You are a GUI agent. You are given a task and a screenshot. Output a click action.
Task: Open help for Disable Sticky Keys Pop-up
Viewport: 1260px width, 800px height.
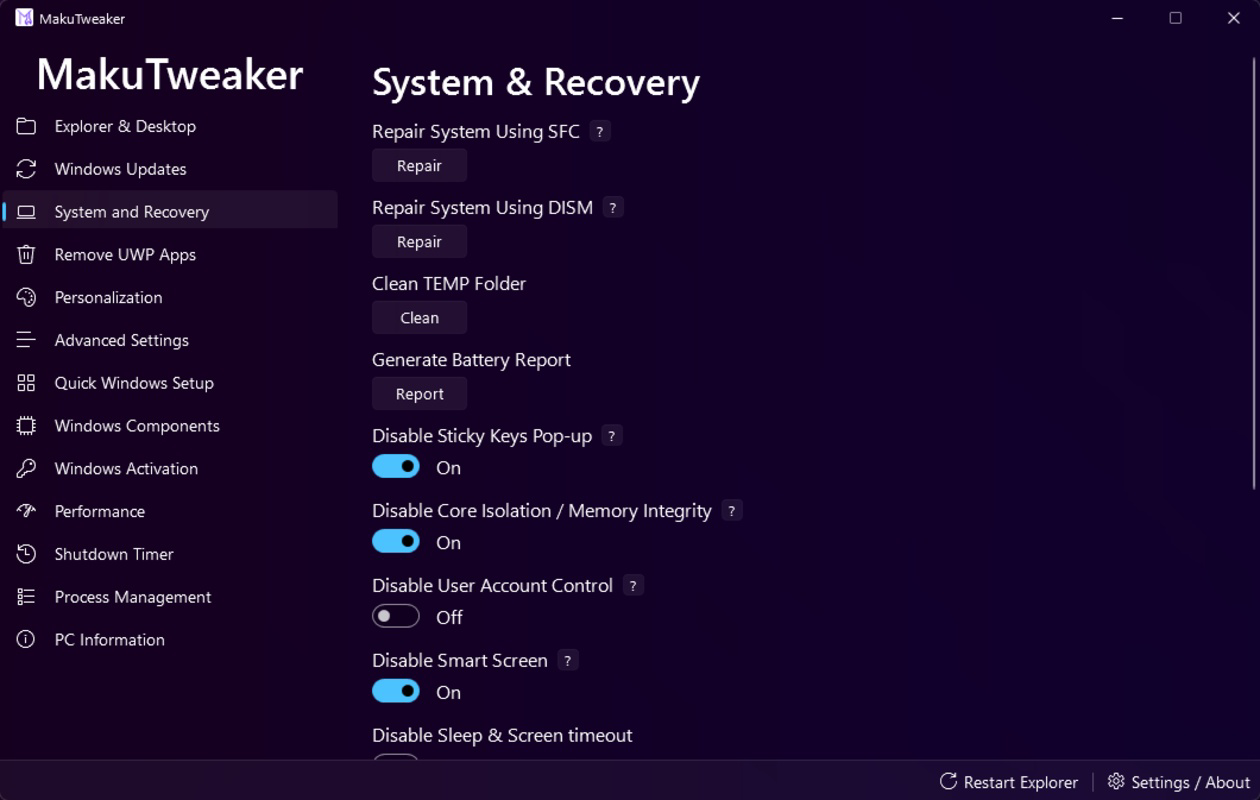612,435
